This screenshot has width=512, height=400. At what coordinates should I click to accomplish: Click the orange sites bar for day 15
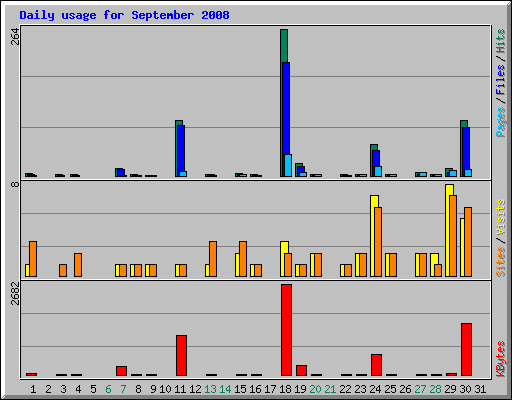243,259
